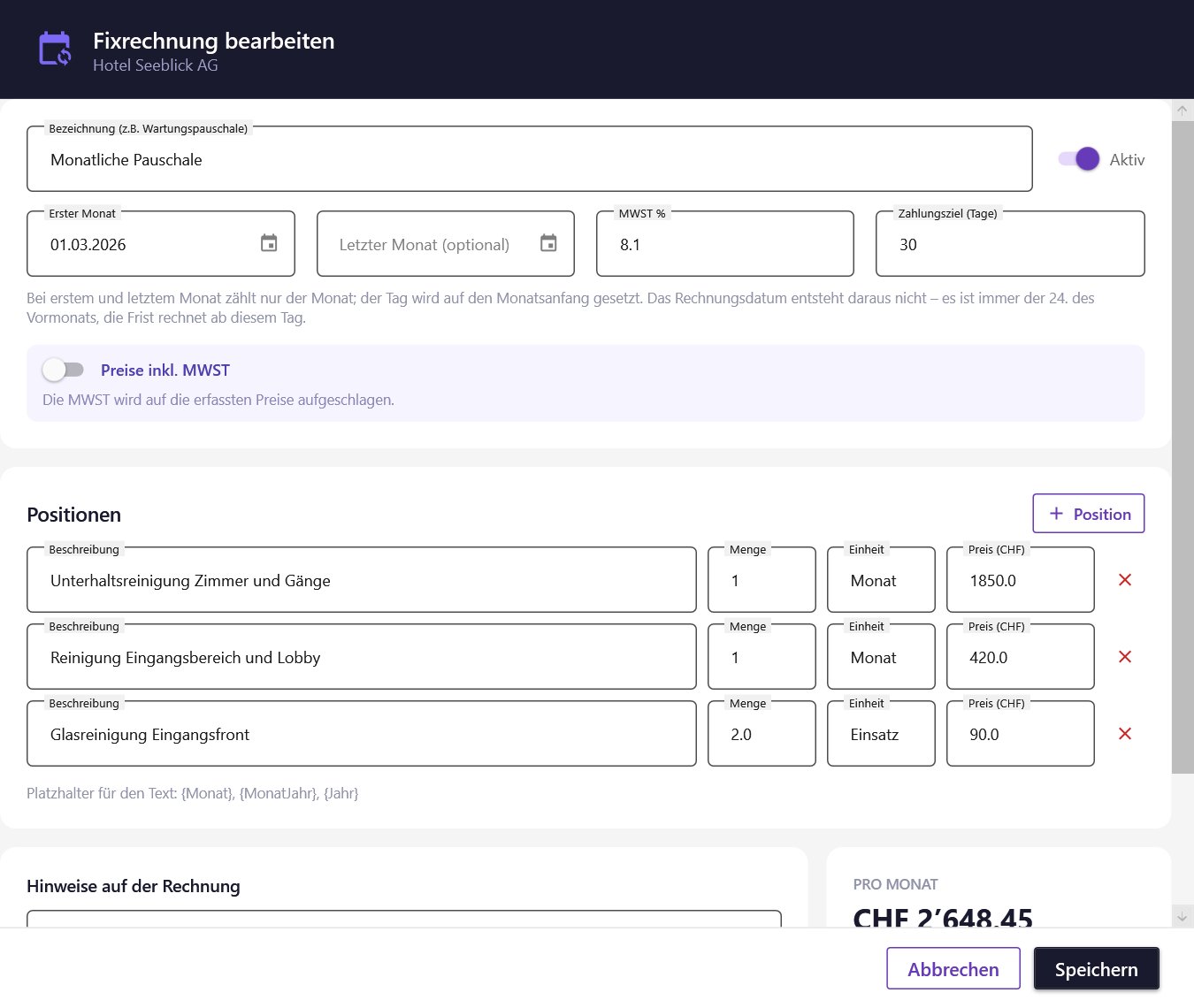Focus the MWST % field
This screenshot has width=1194, height=1008.
(725, 244)
